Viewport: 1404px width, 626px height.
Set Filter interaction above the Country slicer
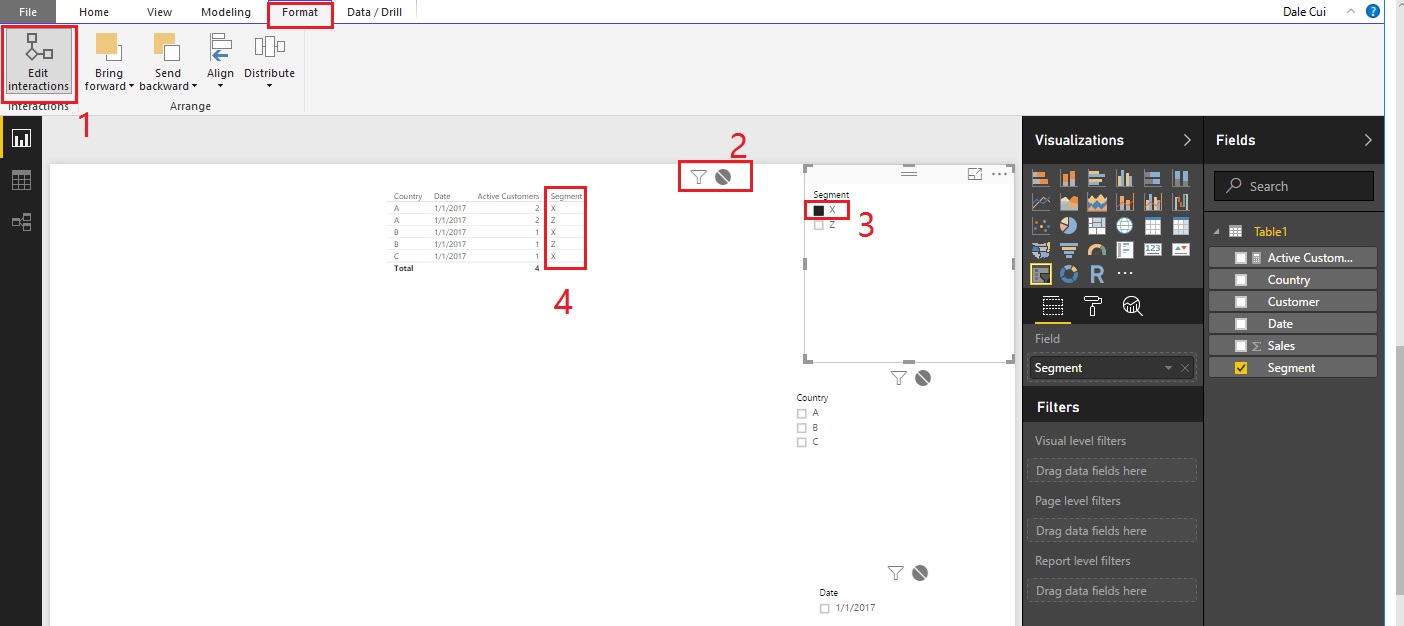tap(899, 377)
